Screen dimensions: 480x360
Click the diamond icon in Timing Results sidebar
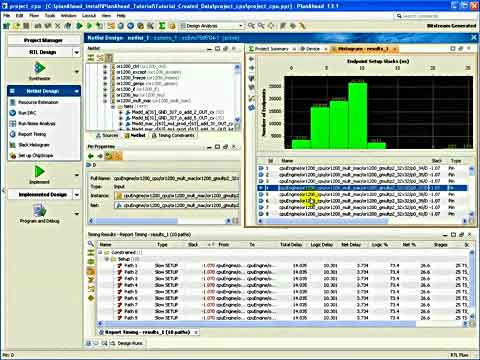(x=91, y=298)
